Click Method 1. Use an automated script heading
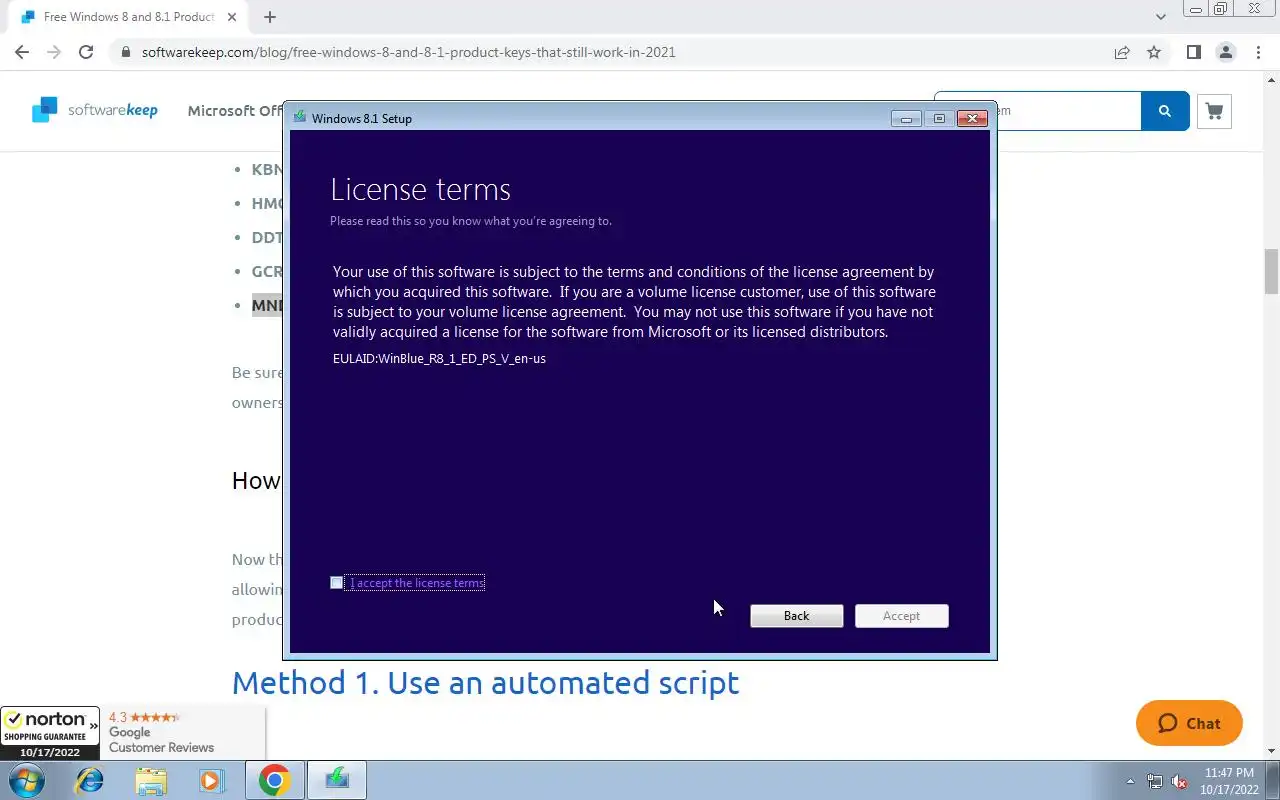This screenshot has width=1280, height=800. point(485,683)
